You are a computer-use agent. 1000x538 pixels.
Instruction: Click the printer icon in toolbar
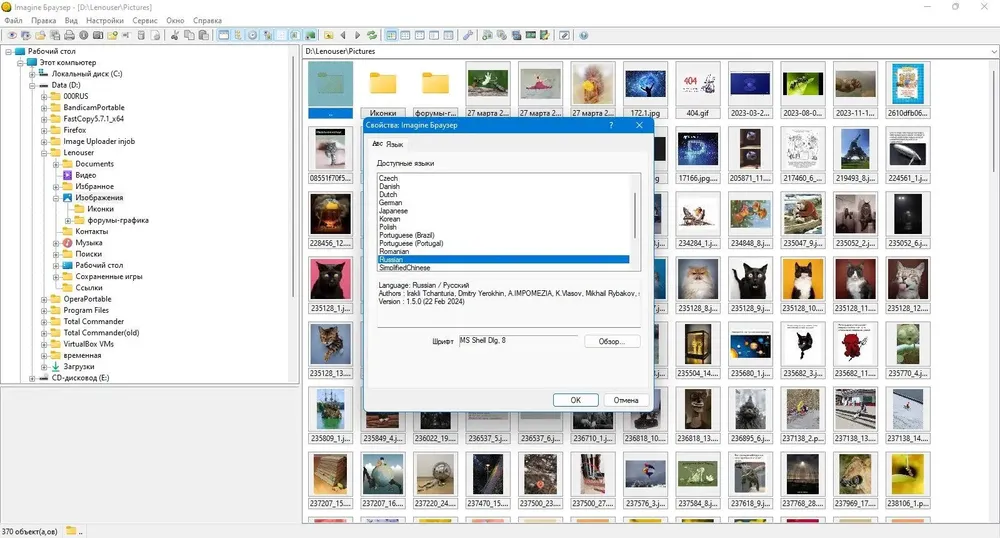point(69,35)
